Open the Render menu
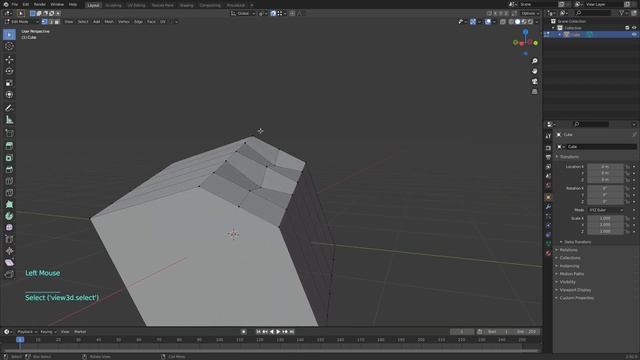This screenshot has width=640, height=360. pyautogui.click(x=40, y=4)
